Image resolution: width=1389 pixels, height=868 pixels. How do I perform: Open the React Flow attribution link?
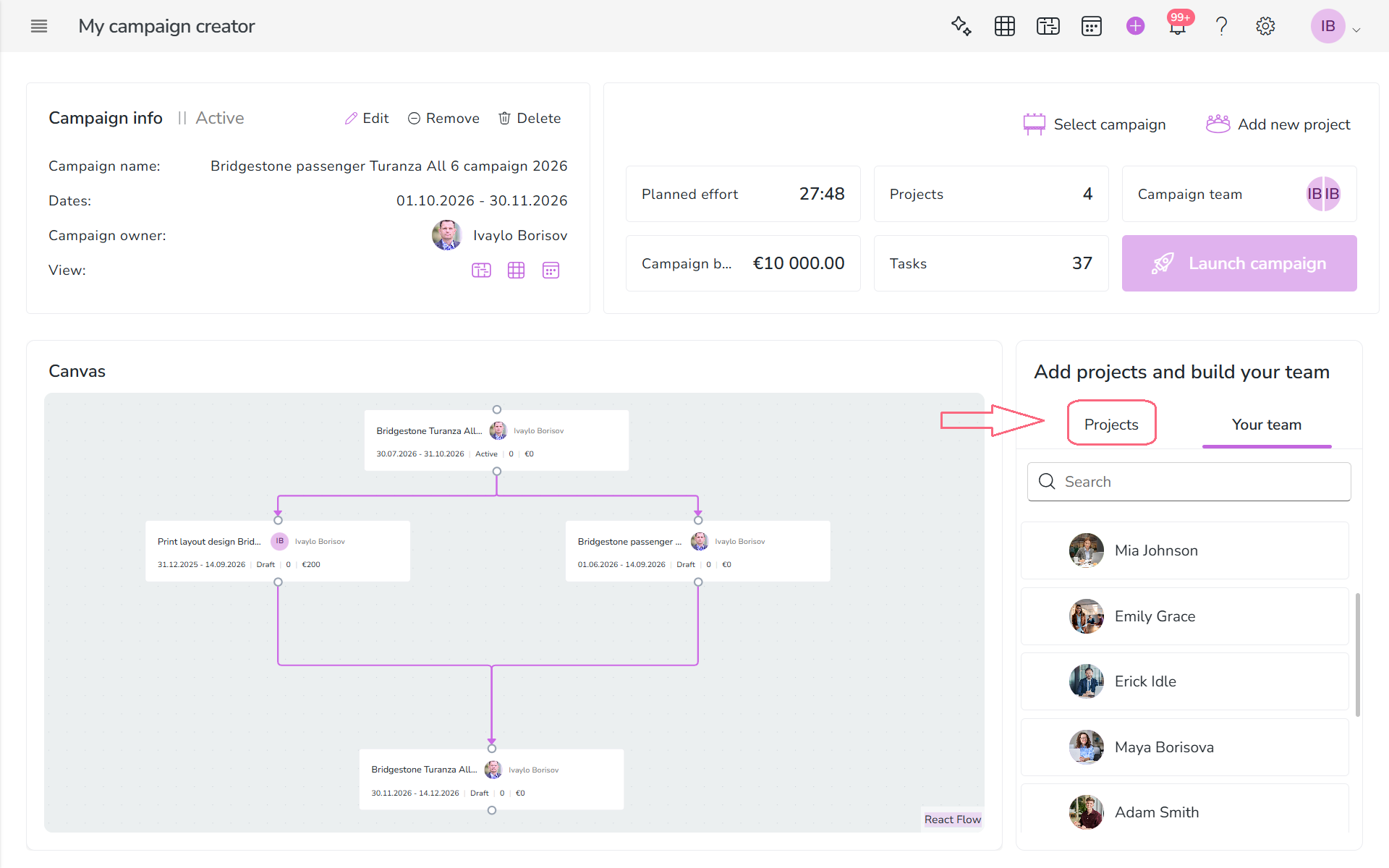[953, 820]
